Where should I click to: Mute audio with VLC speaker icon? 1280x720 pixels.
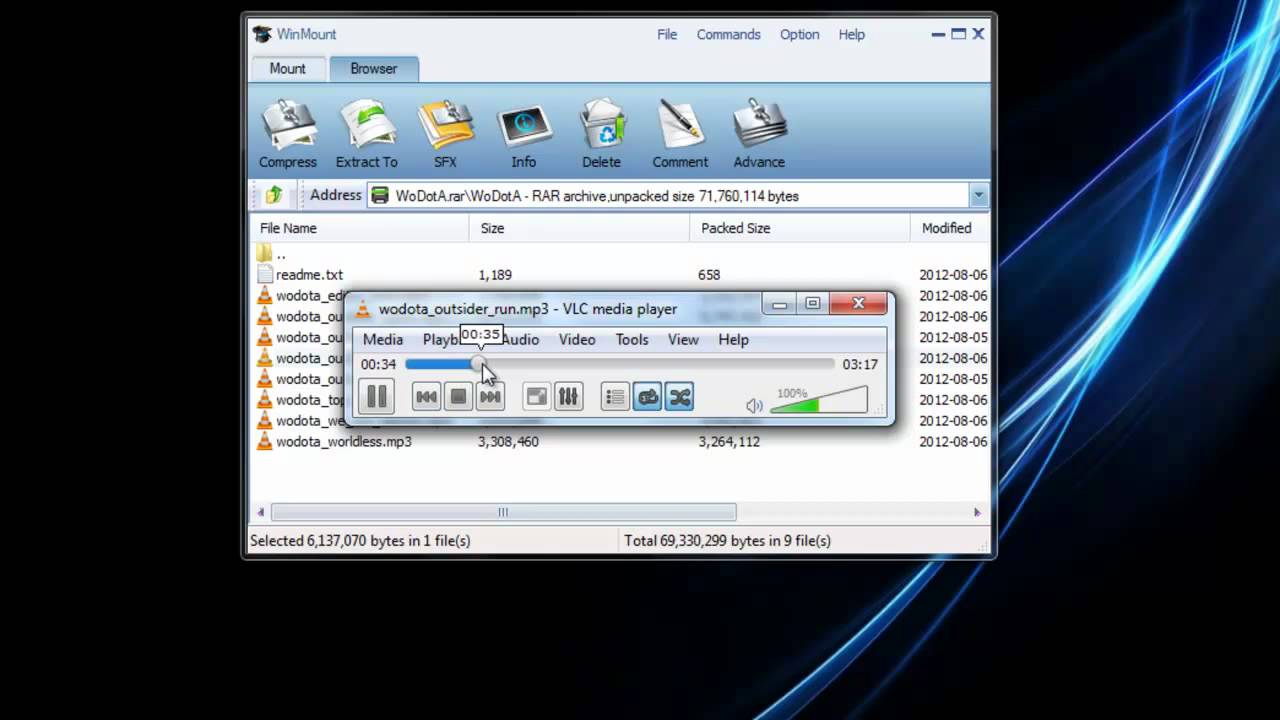[x=754, y=405]
